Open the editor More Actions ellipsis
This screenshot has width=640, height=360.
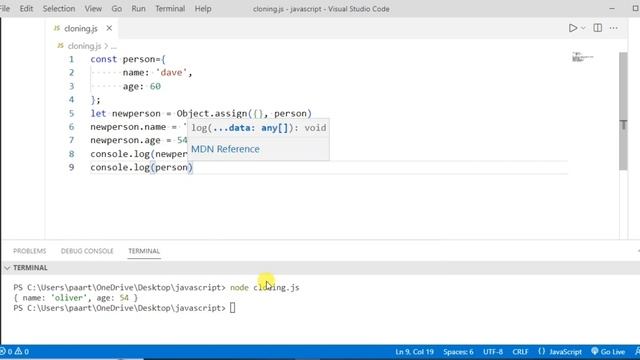pos(613,28)
